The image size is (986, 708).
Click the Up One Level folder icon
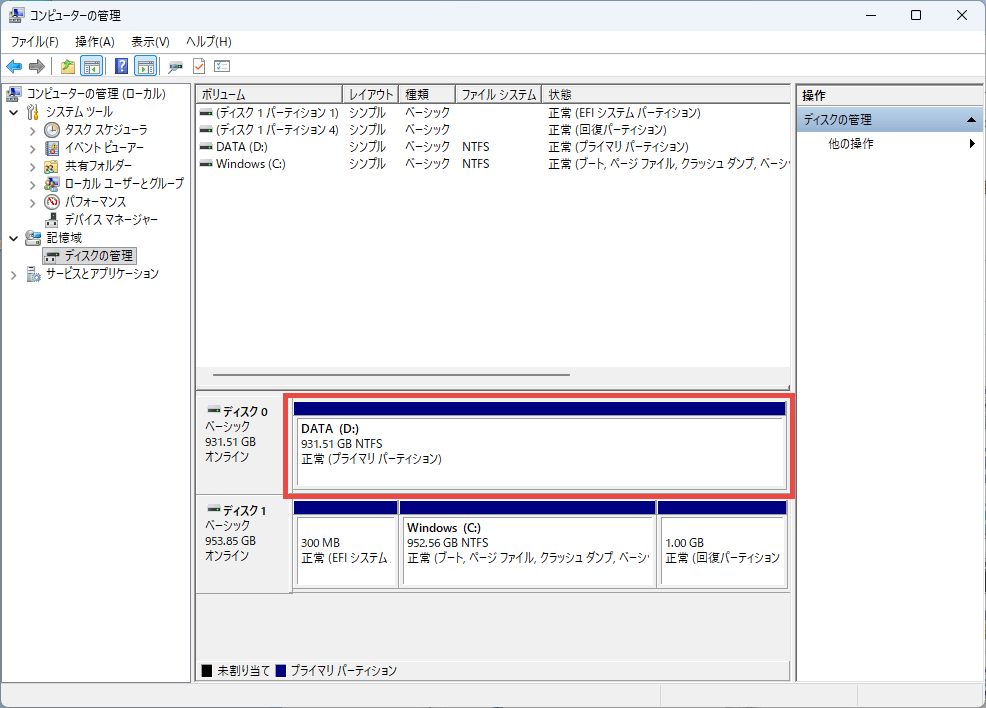point(68,67)
